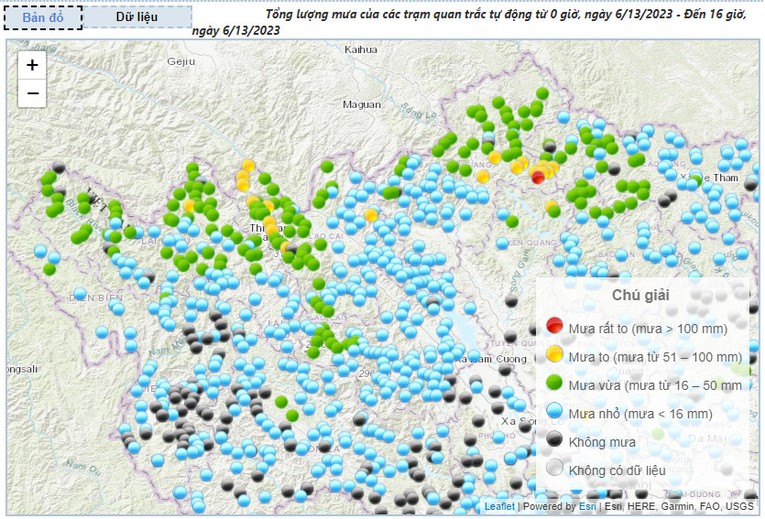Screen dimensions: 765x519
Task: Zoom out on the rainfall map
Action: coord(32,94)
